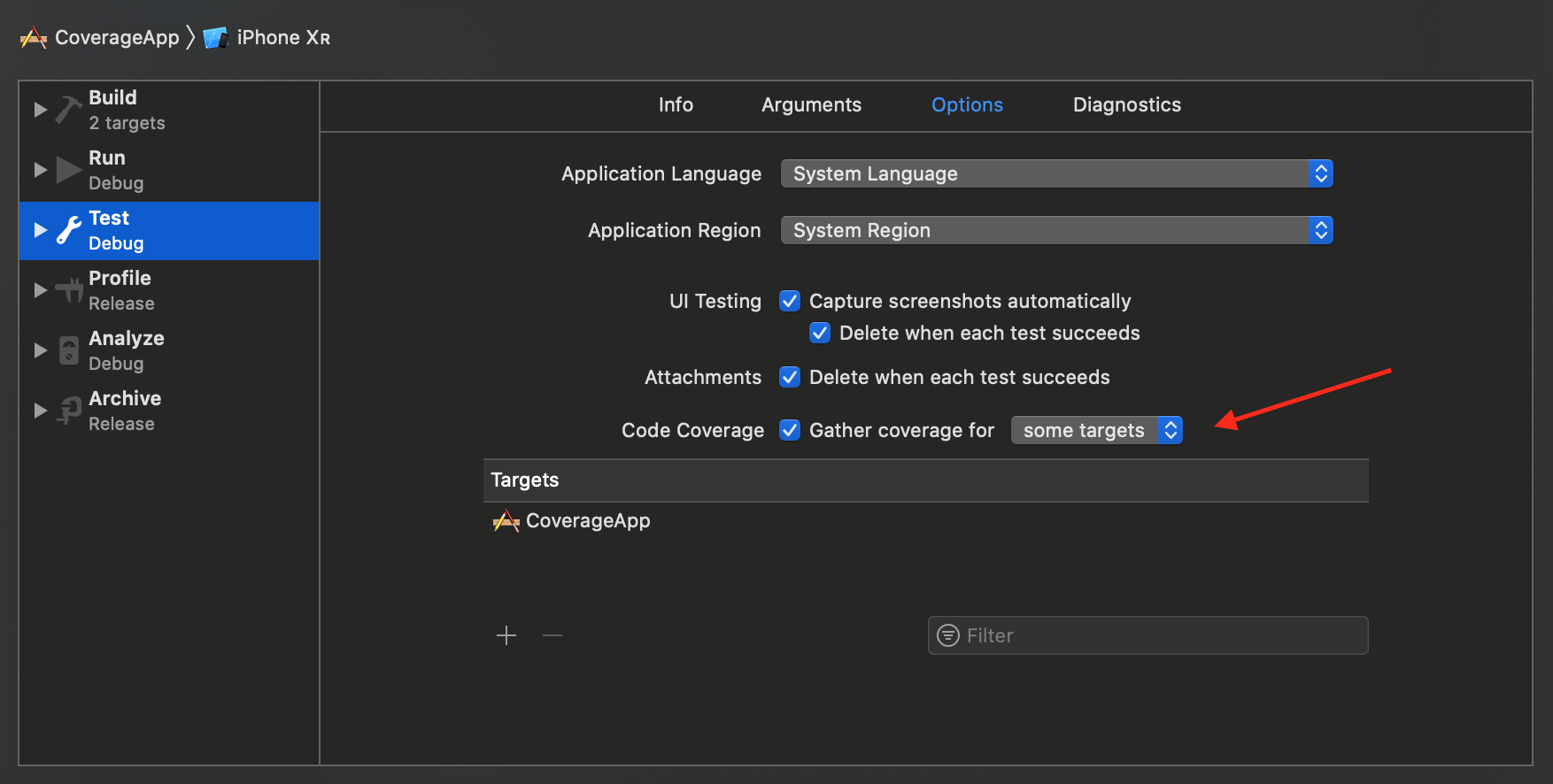Click the CoverageApp target icon in Targets list
1553x784 pixels.
click(506, 521)
